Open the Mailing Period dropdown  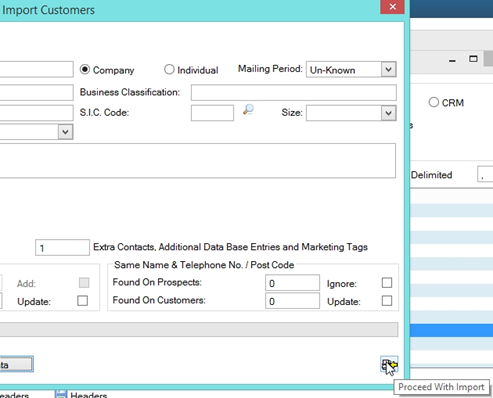click(x=388, y=70)
